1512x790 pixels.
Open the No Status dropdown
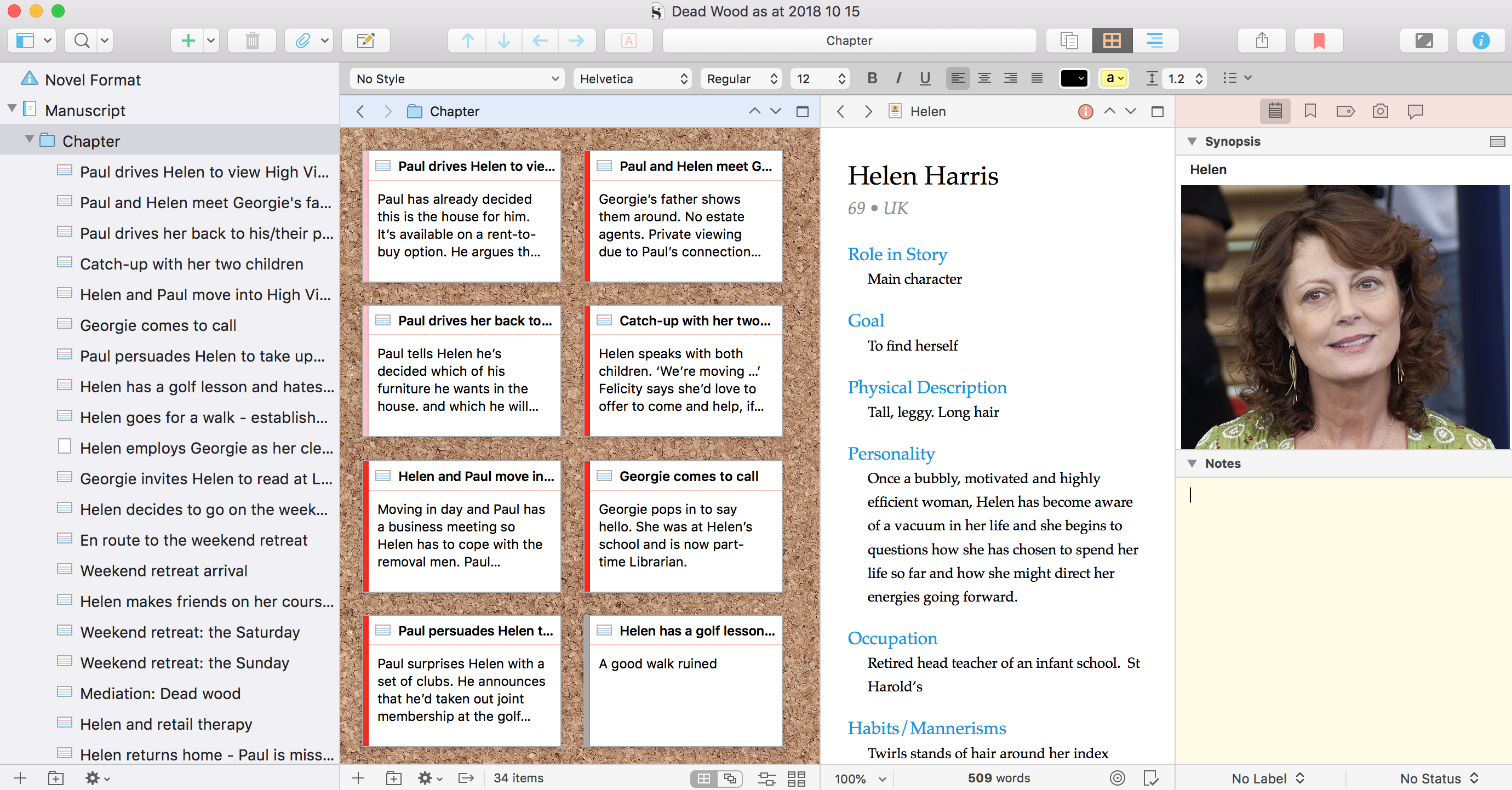(1438, 778)
